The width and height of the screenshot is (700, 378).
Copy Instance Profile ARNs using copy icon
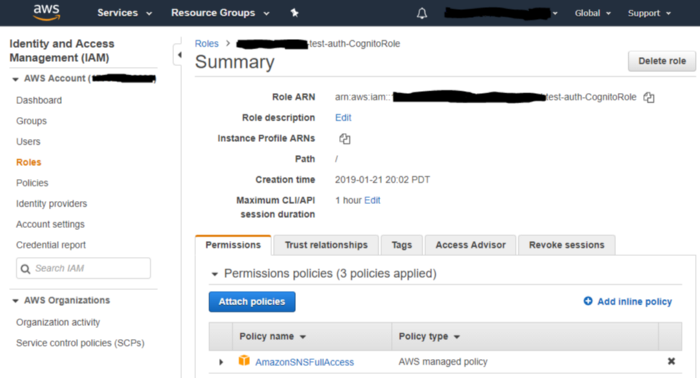[345, 139]
